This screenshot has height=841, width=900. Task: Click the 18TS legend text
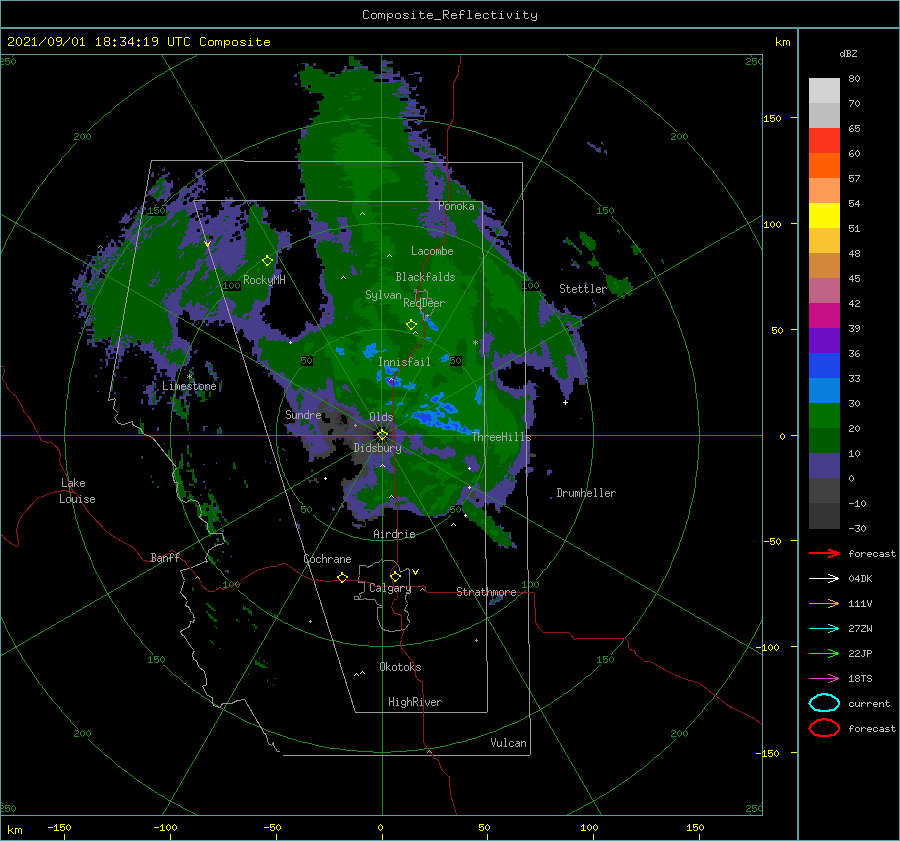[x=860, y=679]
